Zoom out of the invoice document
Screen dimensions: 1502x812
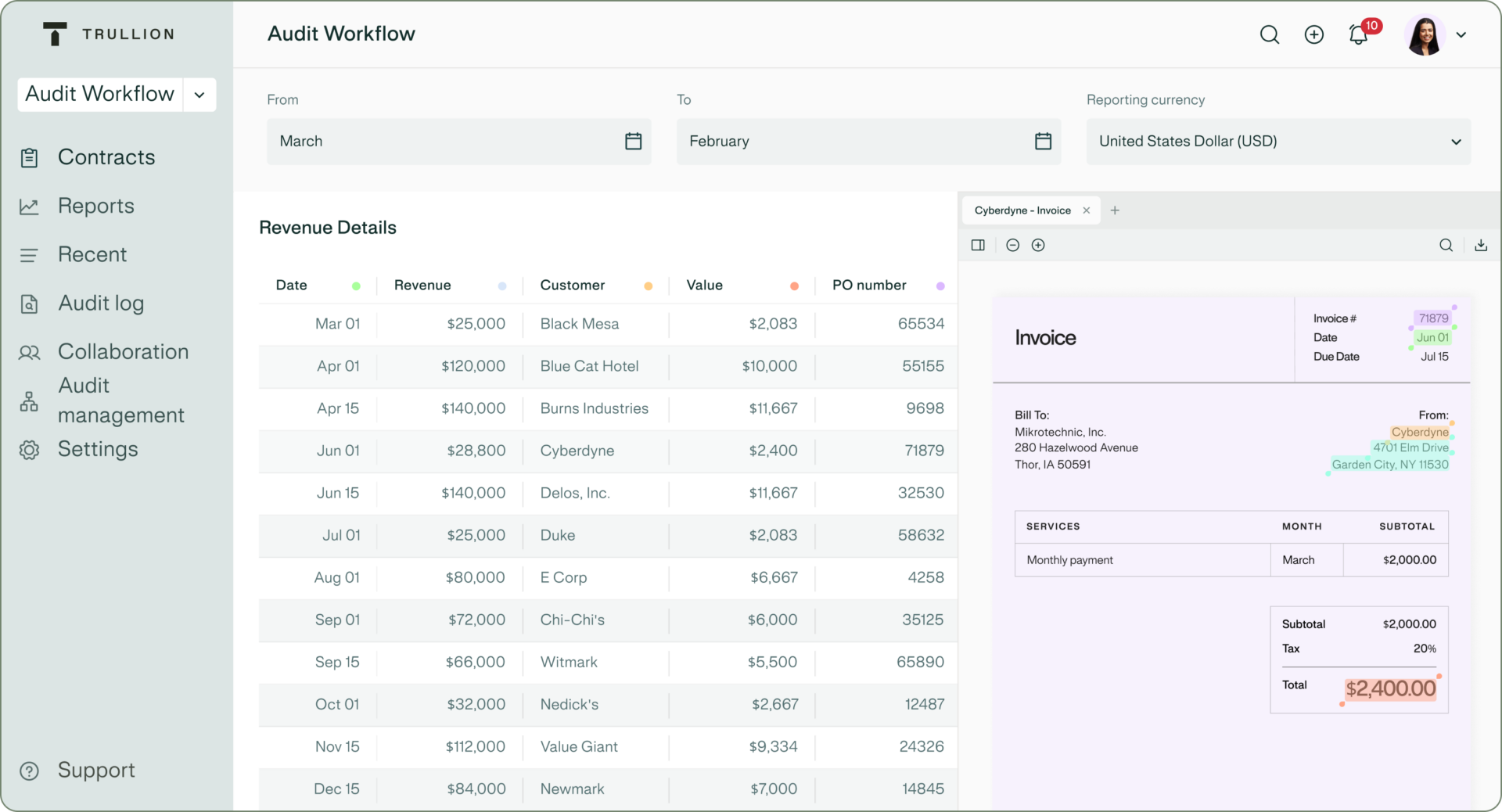1012,245
